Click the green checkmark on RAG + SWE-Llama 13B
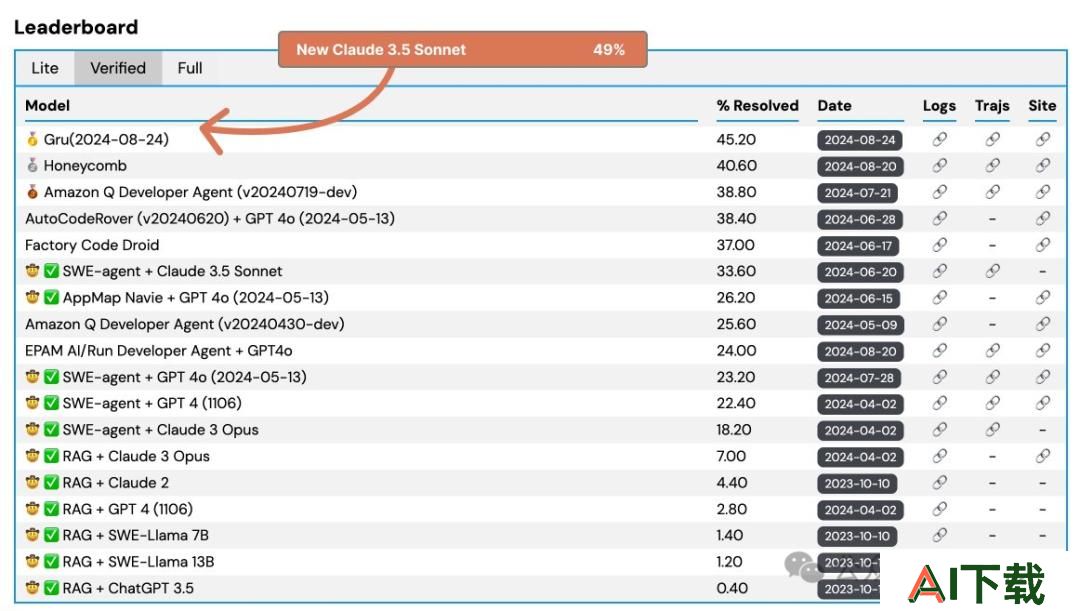Screen dimensions: 1080x611 pyautogui.click(x=52, y=562)
